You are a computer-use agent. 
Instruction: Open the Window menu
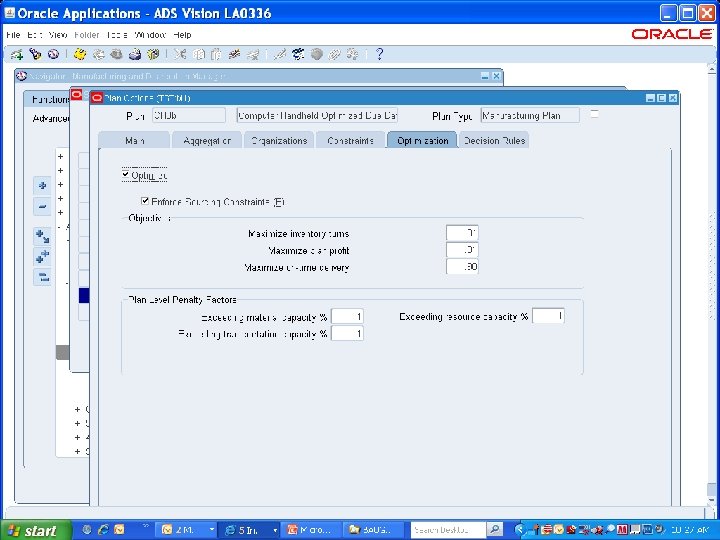tap(150, 35)
